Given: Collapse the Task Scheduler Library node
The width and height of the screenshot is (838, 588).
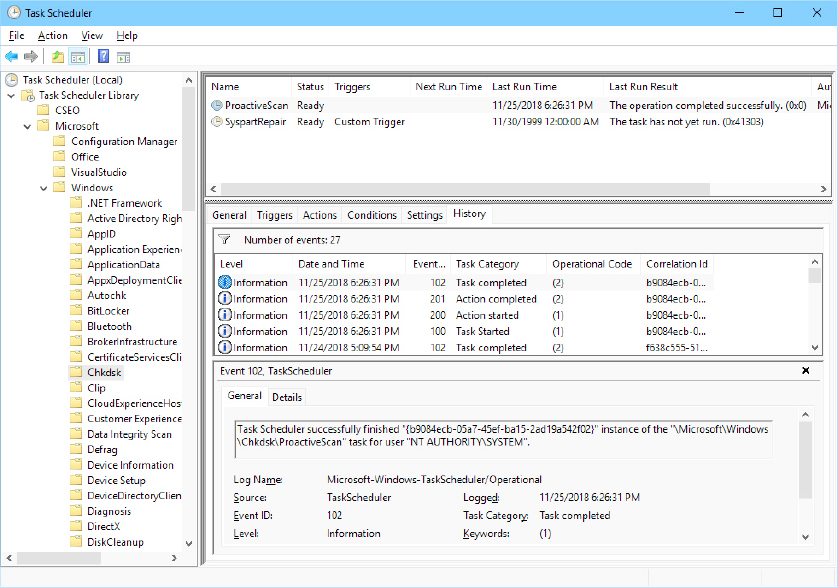Looking at the screenshot, I should tap(11, 96).
